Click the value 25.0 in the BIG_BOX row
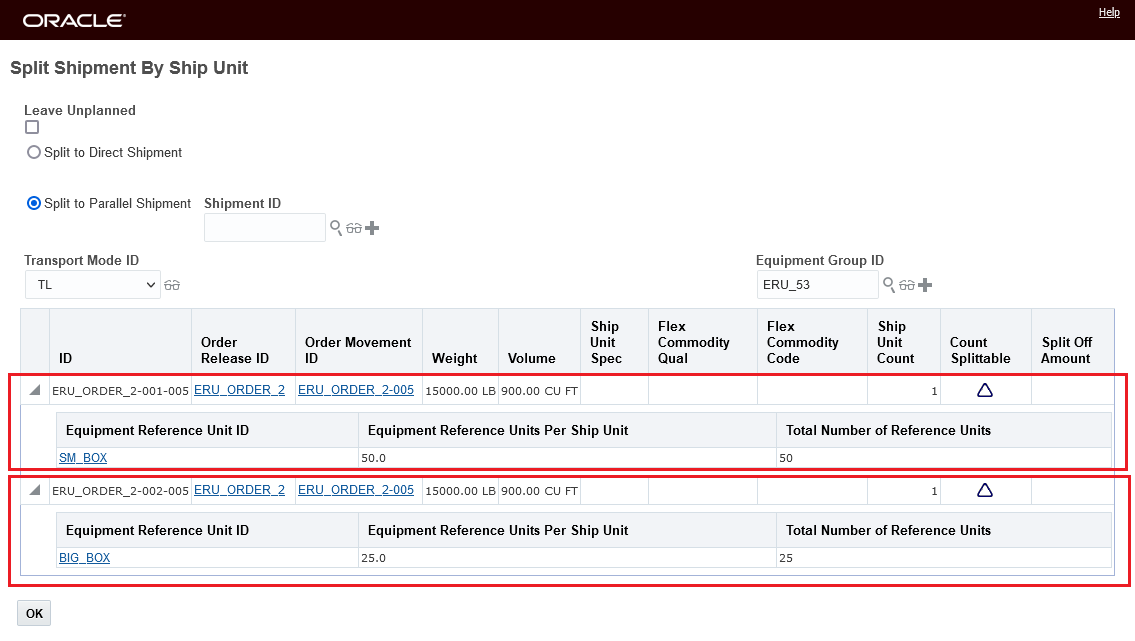The image size is (1135, 641). click(374, 558)
